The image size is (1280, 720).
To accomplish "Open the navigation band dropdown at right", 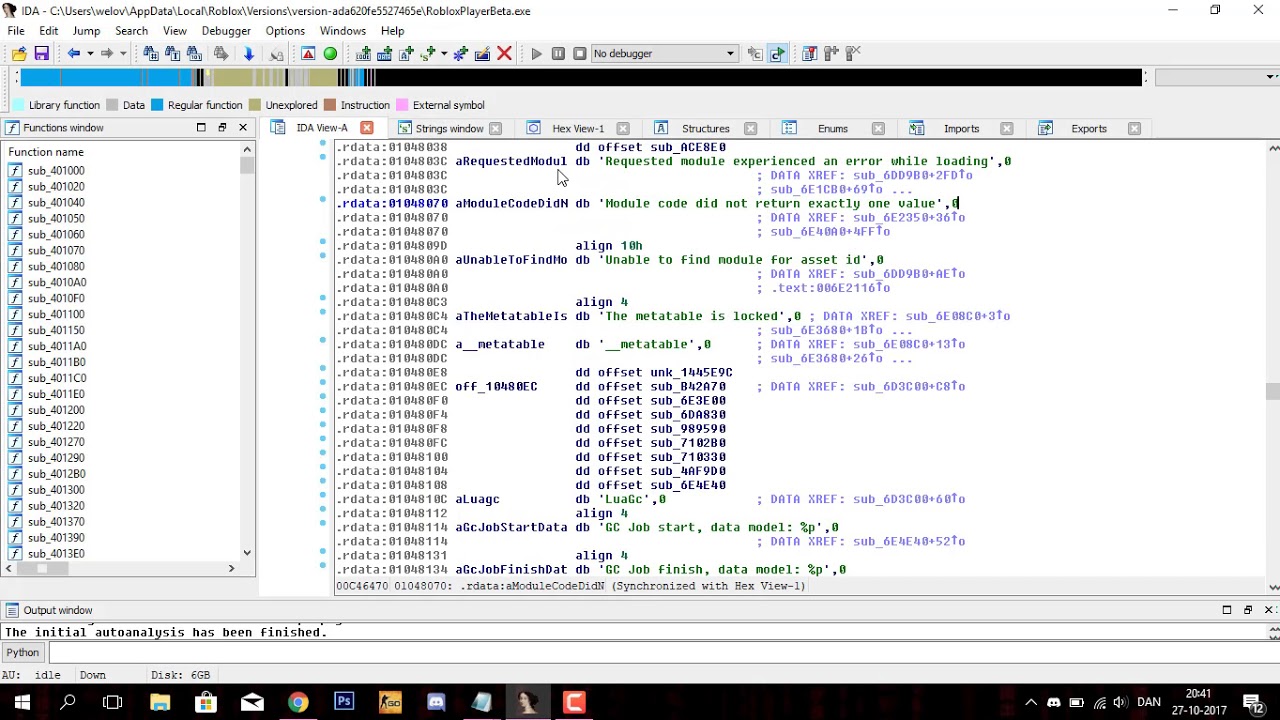I will click(1270, 77).
